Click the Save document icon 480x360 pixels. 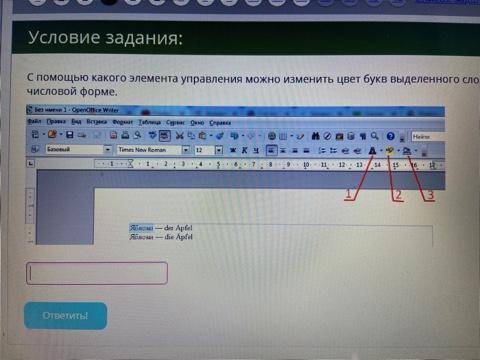pos(70,135)
